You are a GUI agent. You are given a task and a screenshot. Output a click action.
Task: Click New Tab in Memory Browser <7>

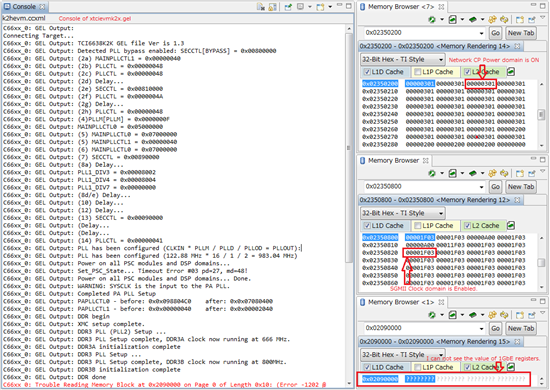coord(521,33)
